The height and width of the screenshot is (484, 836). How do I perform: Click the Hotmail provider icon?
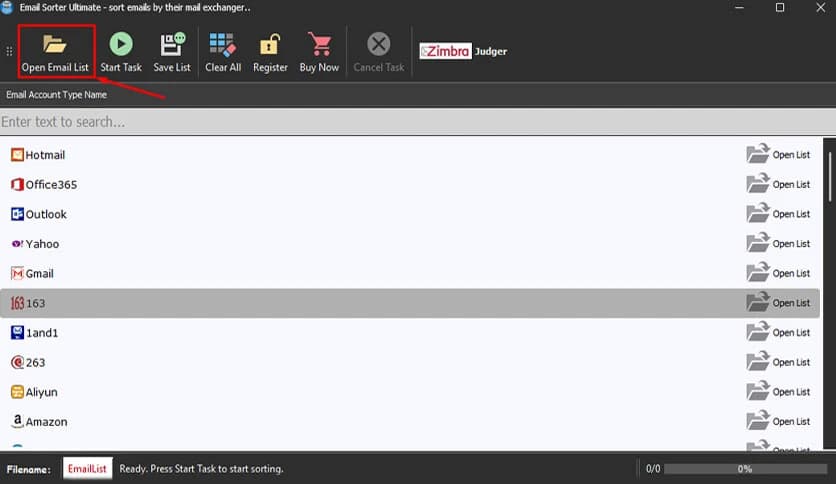17,155
